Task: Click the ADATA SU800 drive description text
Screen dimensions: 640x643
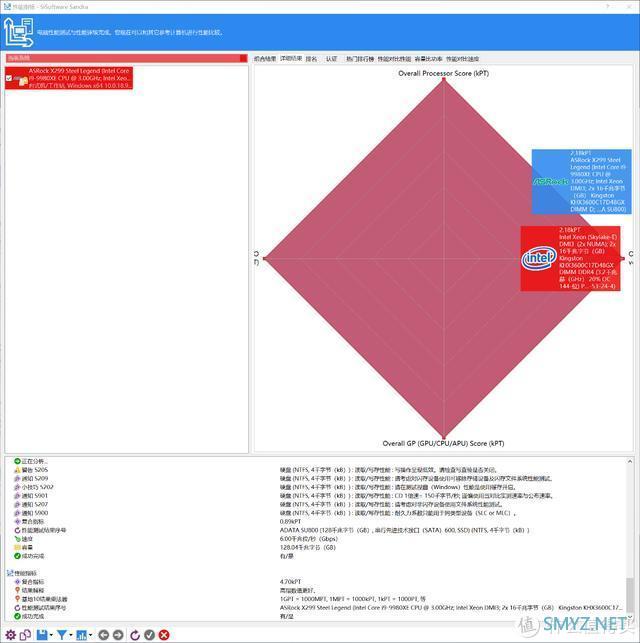Action: point(405,530)
